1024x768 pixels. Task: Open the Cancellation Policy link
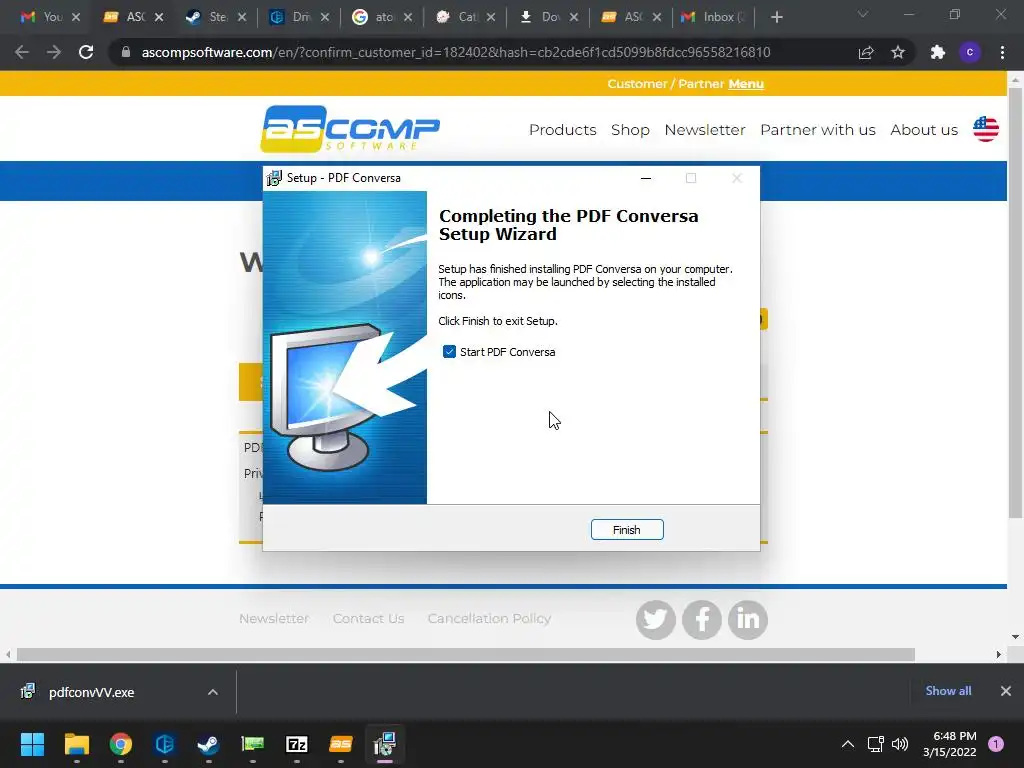point(489,618)
